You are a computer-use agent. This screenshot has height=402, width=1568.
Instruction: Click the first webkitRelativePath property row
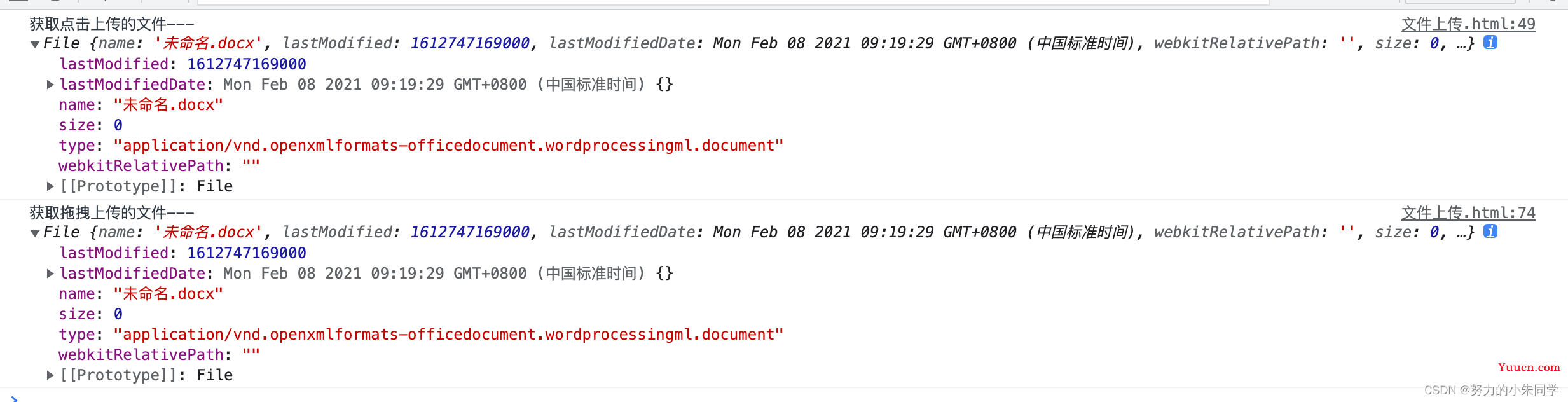[160, 166]
